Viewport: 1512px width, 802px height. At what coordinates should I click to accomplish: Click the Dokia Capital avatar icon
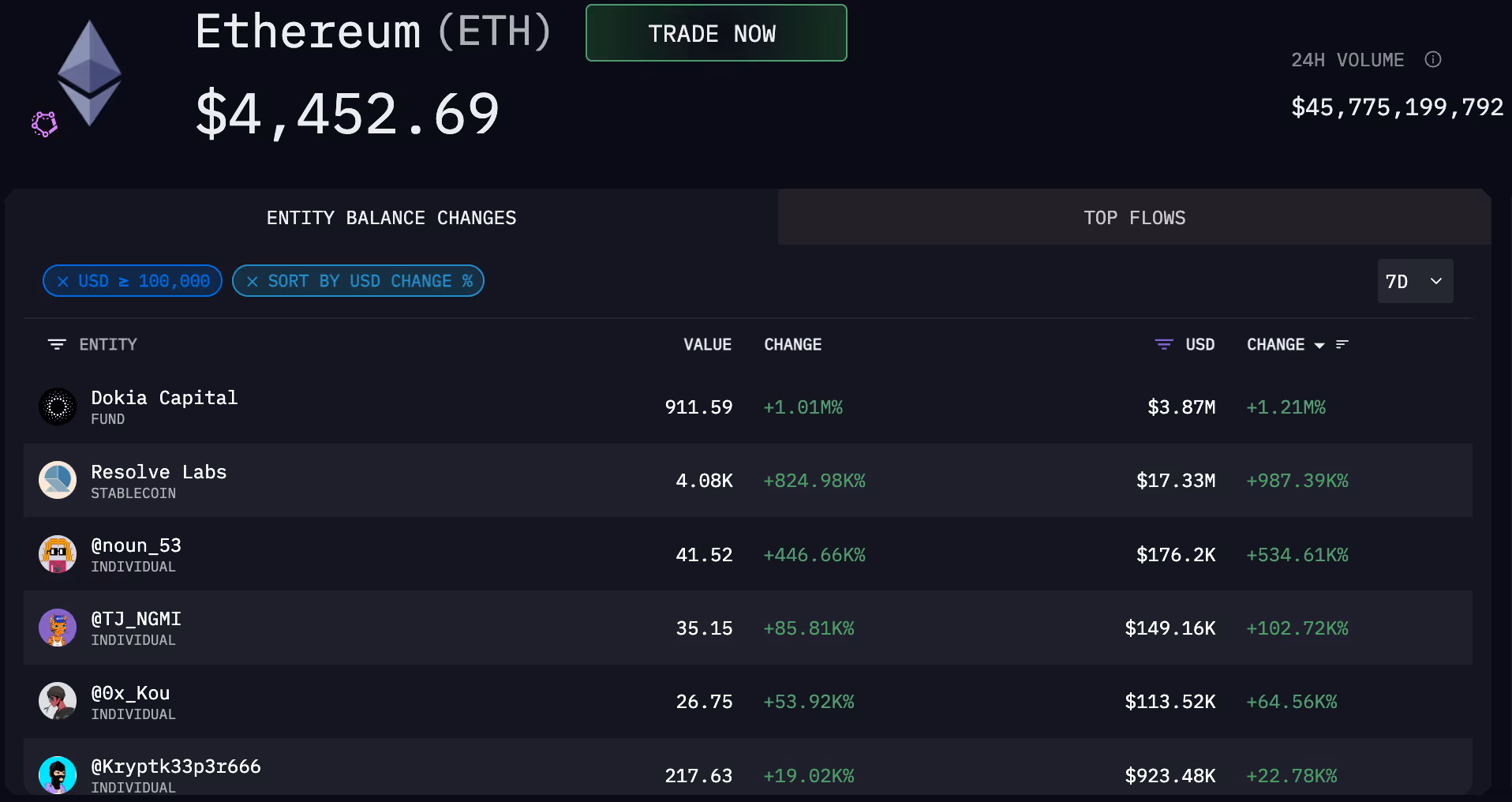pos(58,407)
